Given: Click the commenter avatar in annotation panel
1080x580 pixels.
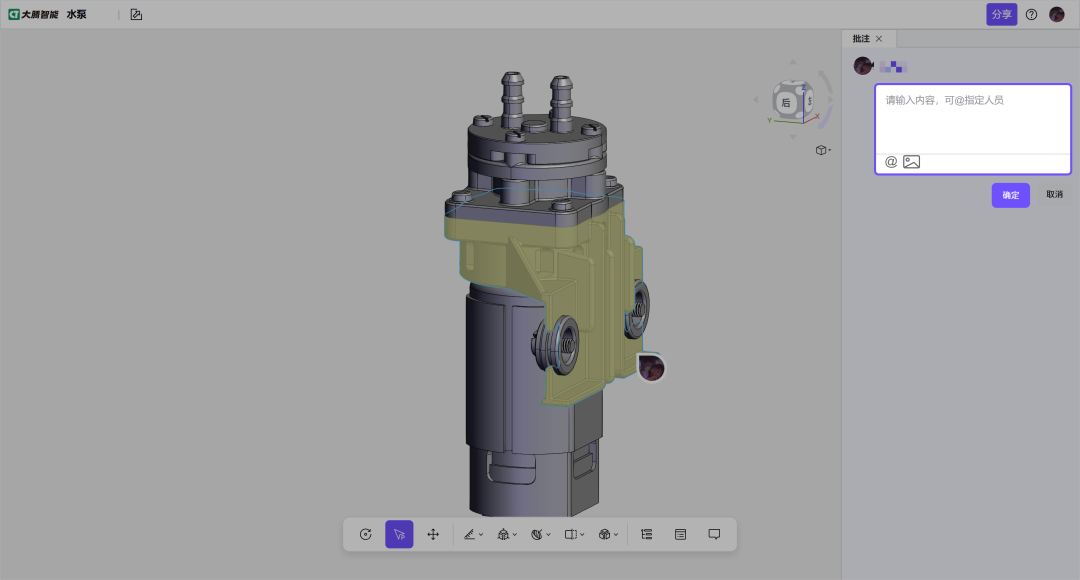Looking at the screenshot, I should [863, 65].
